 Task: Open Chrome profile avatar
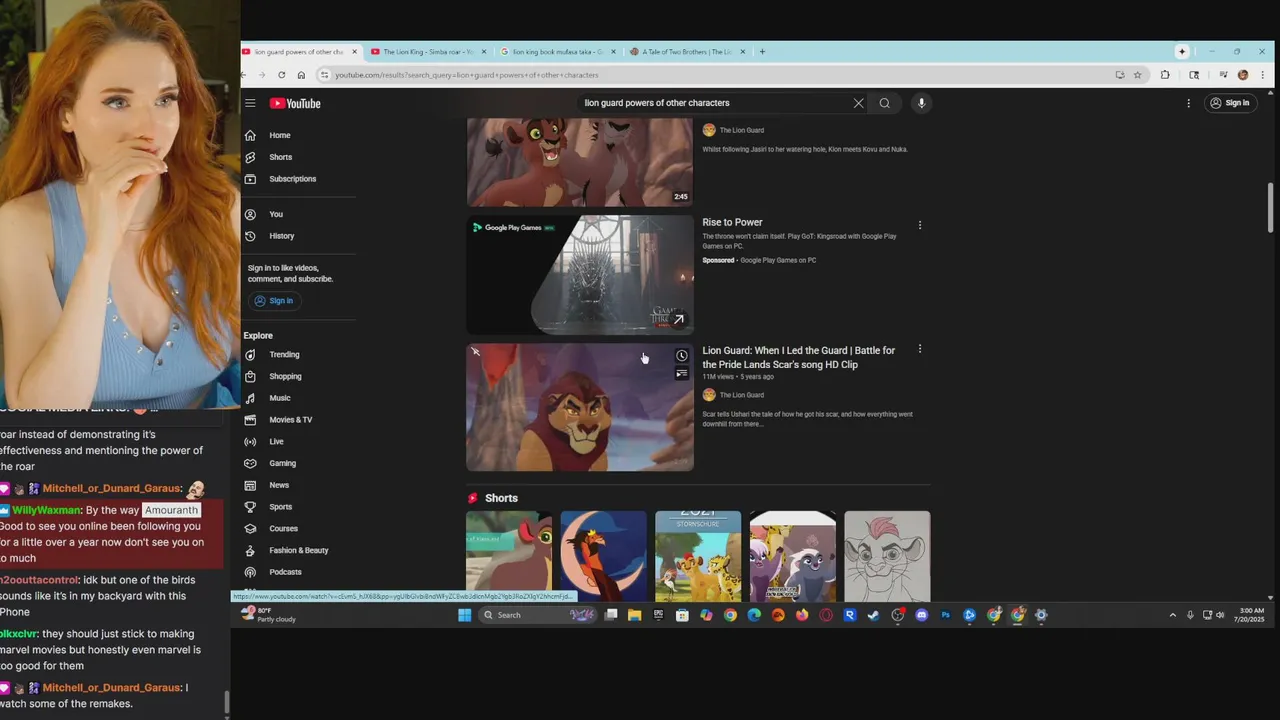(1243, 75)
